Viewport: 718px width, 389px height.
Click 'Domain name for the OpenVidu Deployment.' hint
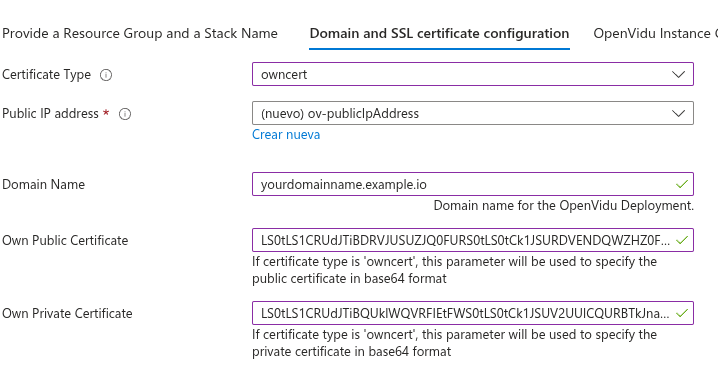coord(564,205)
